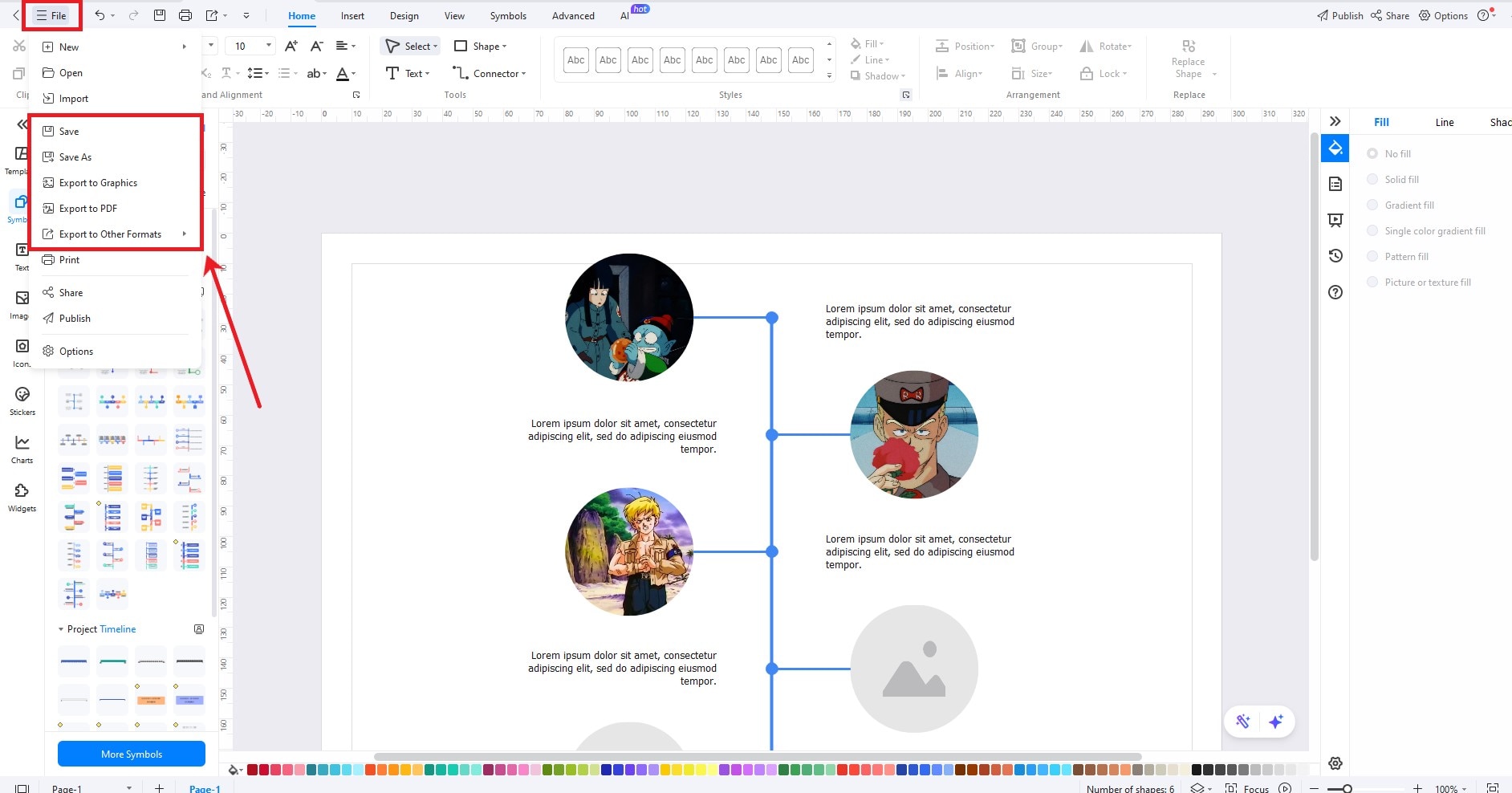Open Charts in the left sidebar

(22, 449)
